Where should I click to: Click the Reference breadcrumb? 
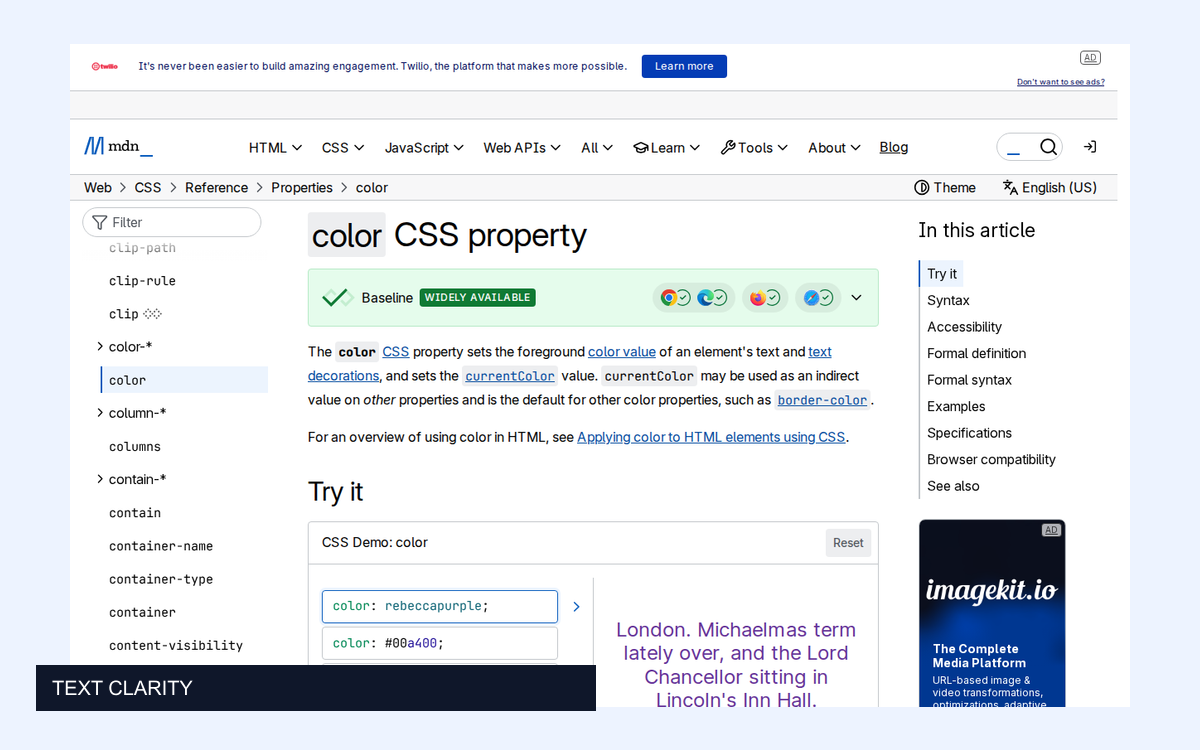point(217,188)
